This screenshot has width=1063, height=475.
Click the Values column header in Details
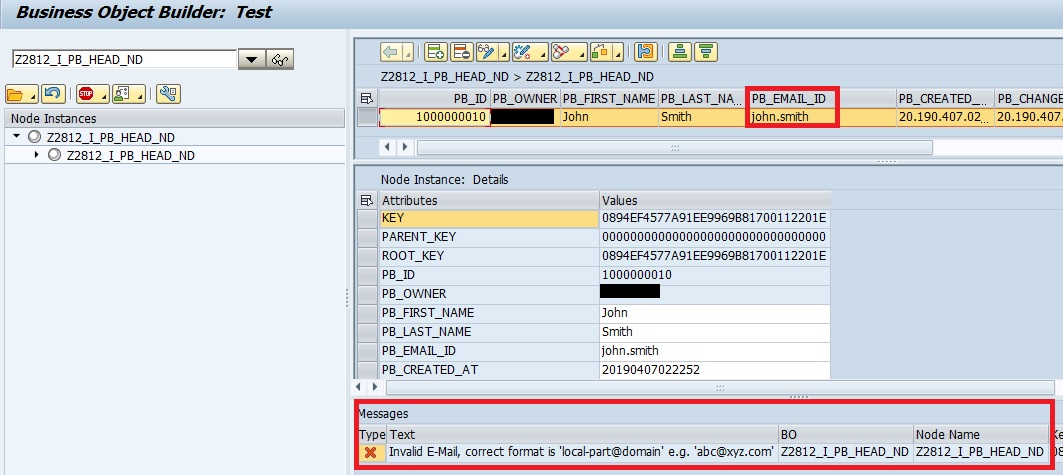coord(715,200)
